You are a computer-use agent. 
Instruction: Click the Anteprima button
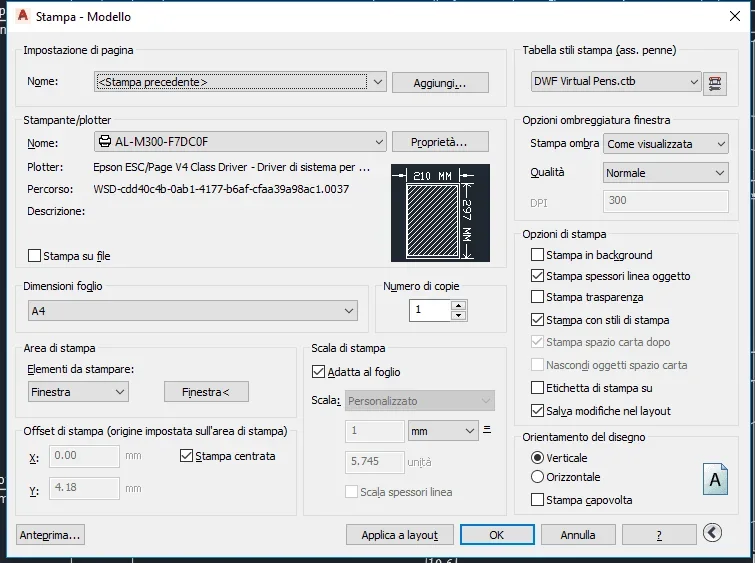50,535
